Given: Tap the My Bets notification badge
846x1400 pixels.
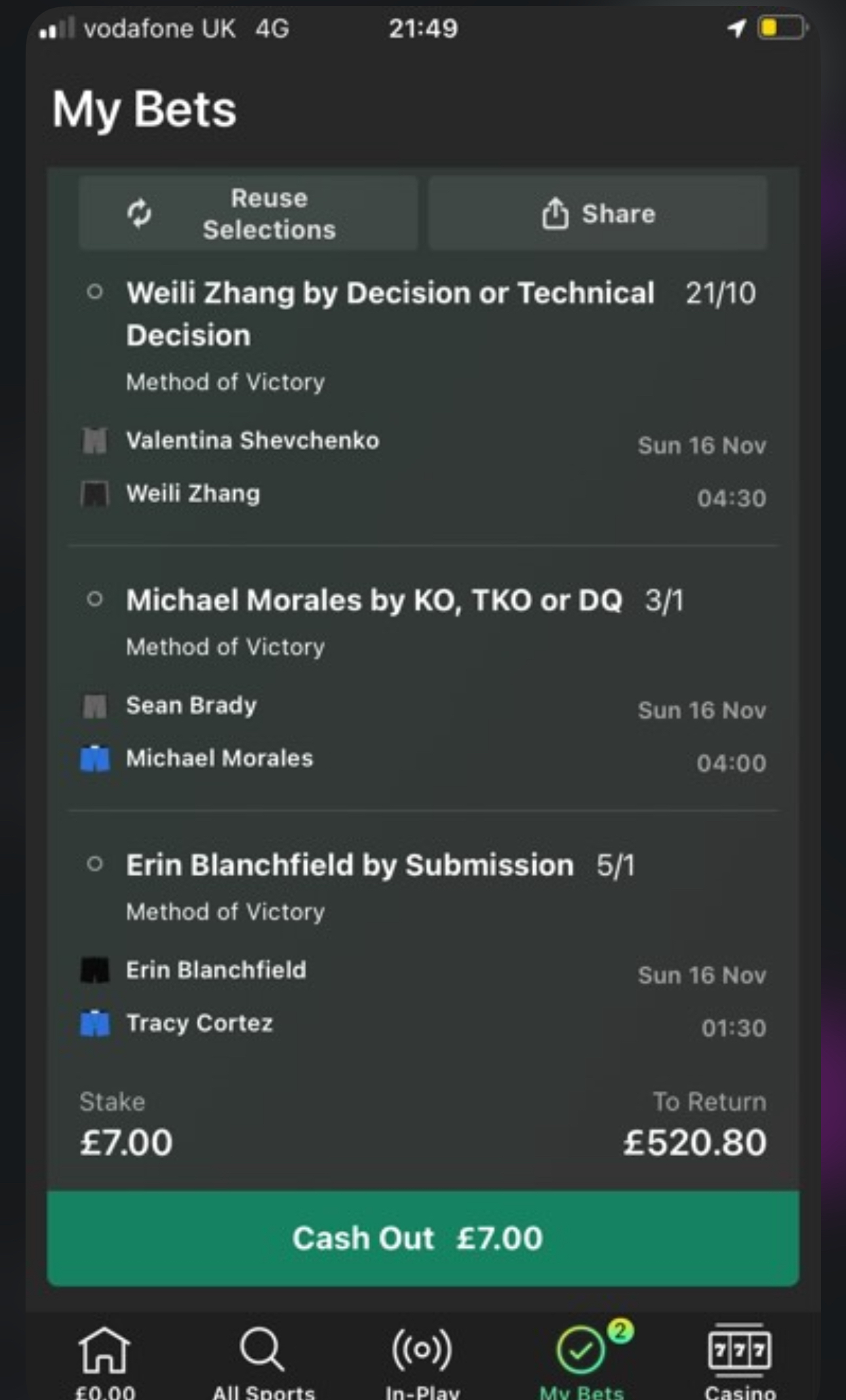Looking at the screenshot, I should point(620,1330).
